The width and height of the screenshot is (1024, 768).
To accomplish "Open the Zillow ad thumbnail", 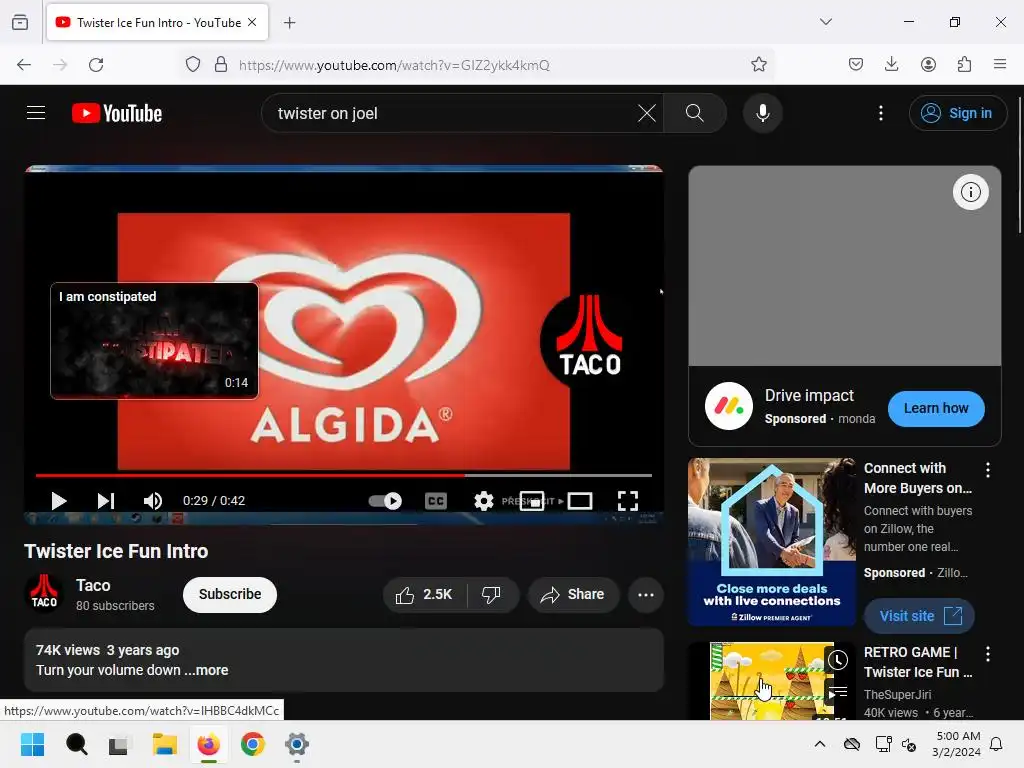I will click(771, 542).
